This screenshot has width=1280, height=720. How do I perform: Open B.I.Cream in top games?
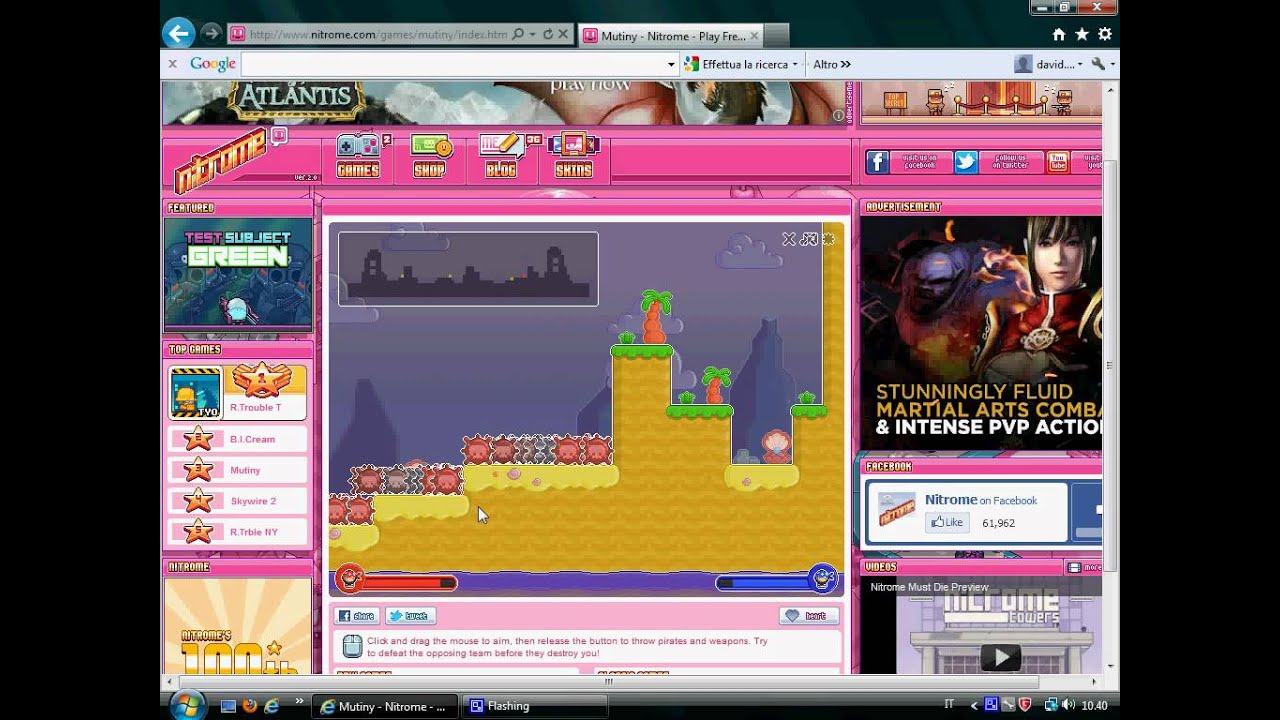coord(238,439)
